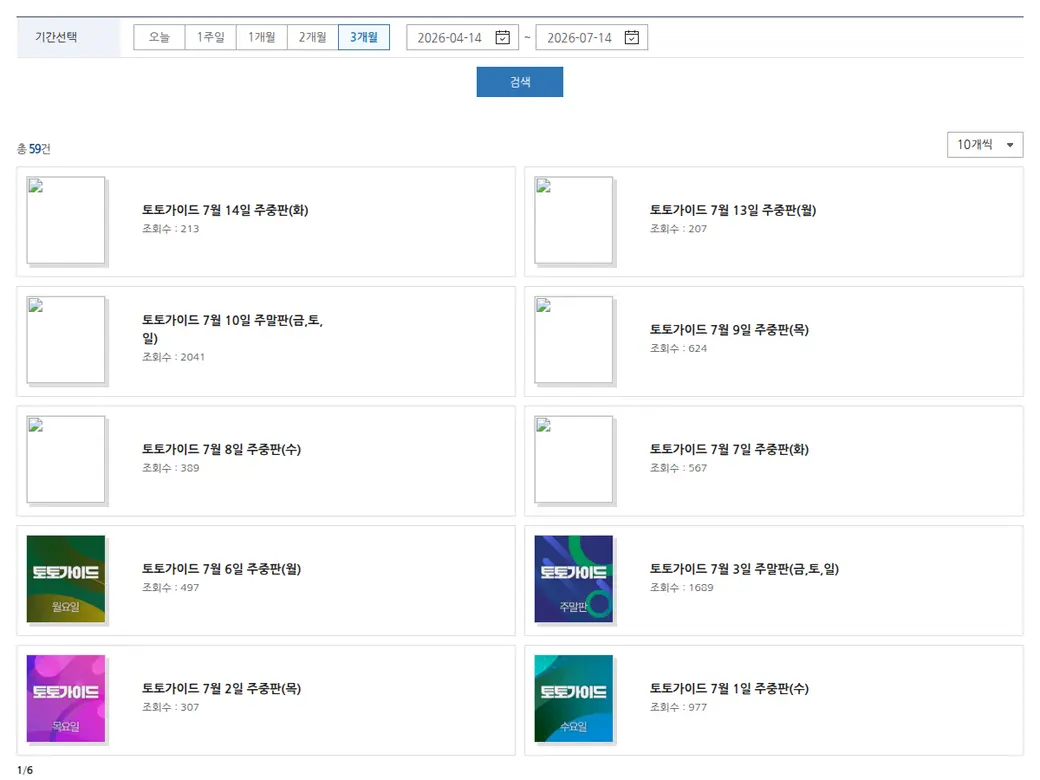Click the teal 수요일 토토가이드 thumbnail
This screenshot has width=1040, height=780.
coord(574,698)
